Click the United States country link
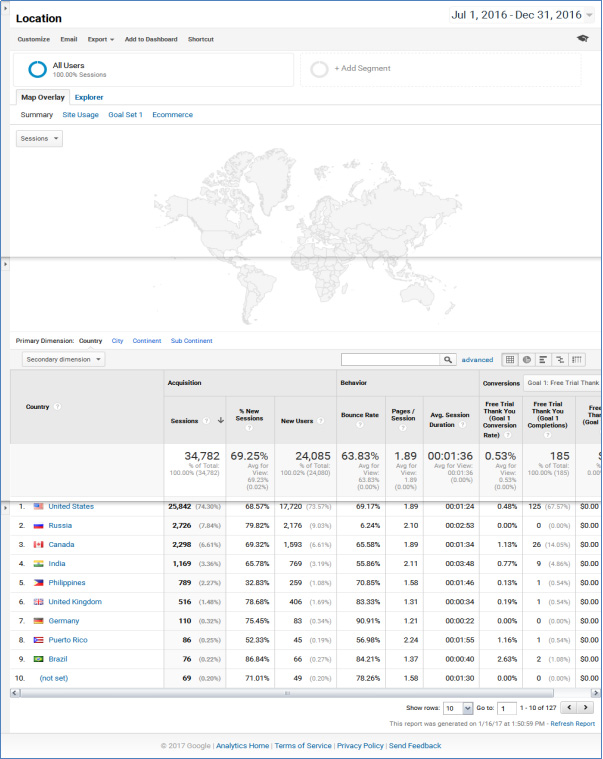 [71, 506]
